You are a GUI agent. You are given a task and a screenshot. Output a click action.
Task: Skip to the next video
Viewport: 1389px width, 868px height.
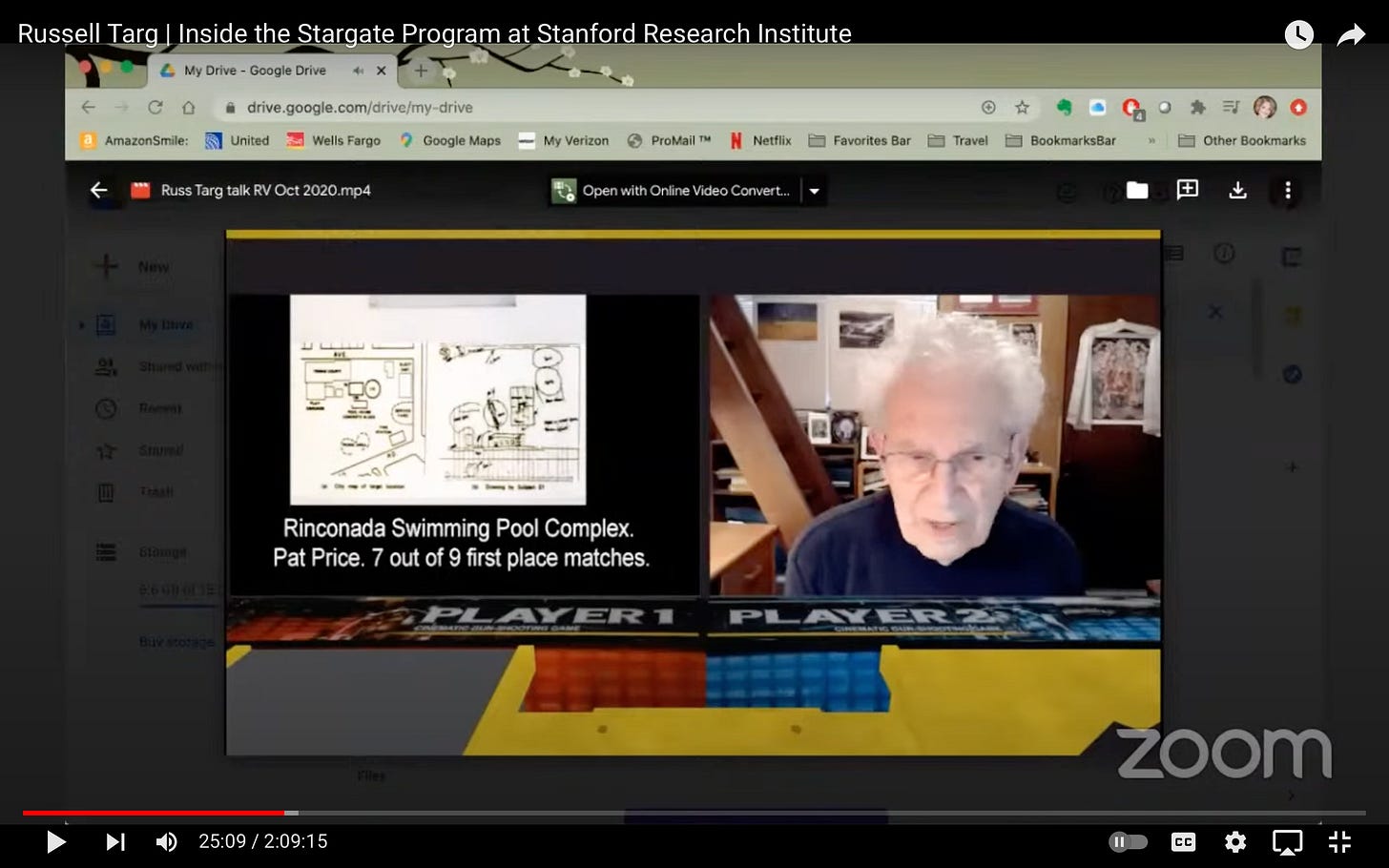pyautogui.click(x=115, y=841)
